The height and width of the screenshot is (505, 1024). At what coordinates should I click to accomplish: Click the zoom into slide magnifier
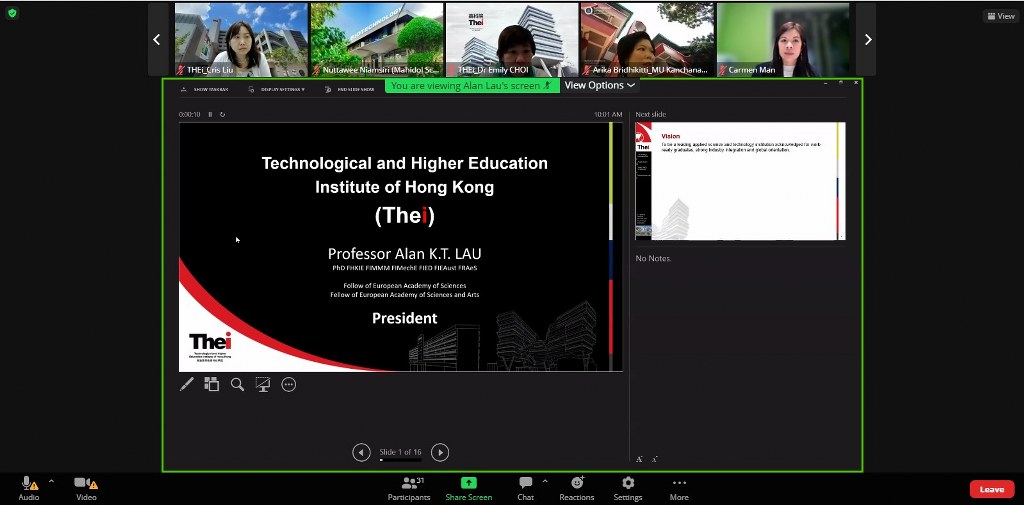pos(237,384)
